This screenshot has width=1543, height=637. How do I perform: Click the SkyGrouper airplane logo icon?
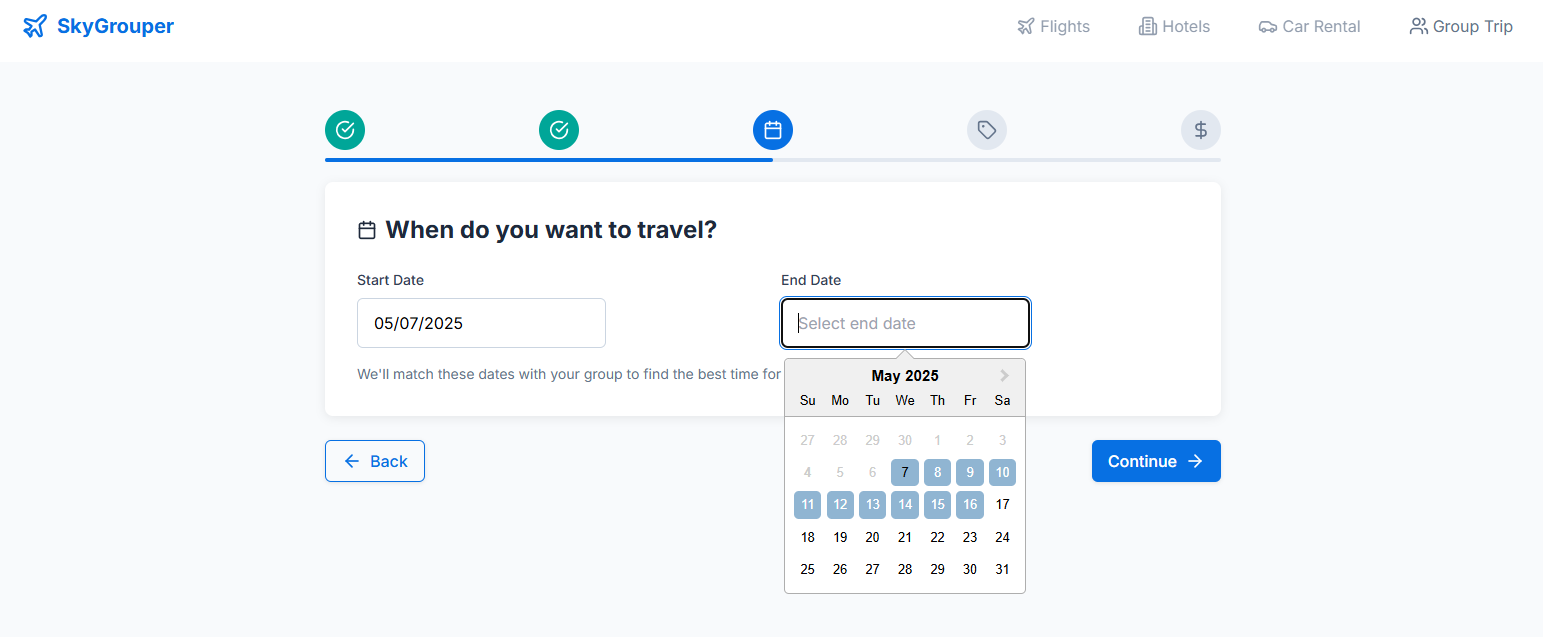point(35,26)
